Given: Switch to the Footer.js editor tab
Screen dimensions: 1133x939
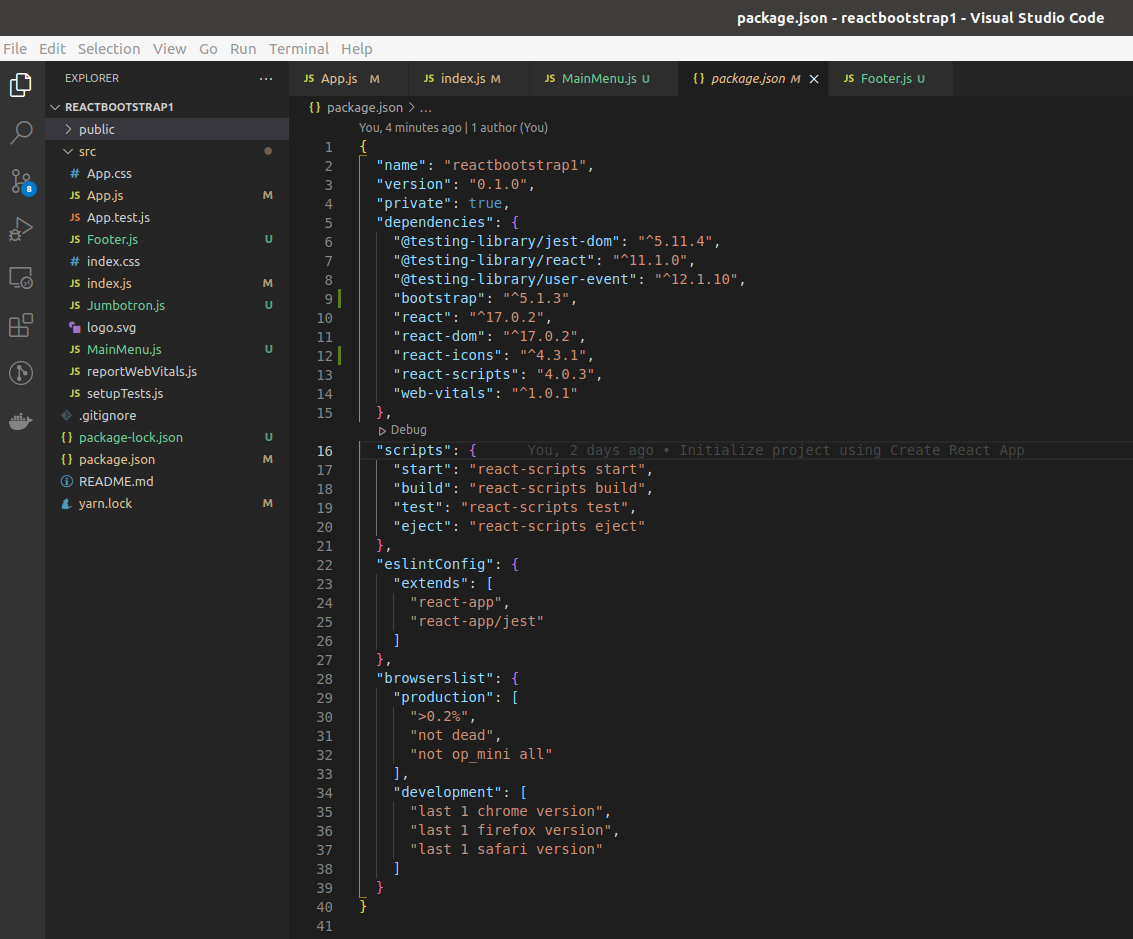Looking at the screenshot, I should (890, 79).
